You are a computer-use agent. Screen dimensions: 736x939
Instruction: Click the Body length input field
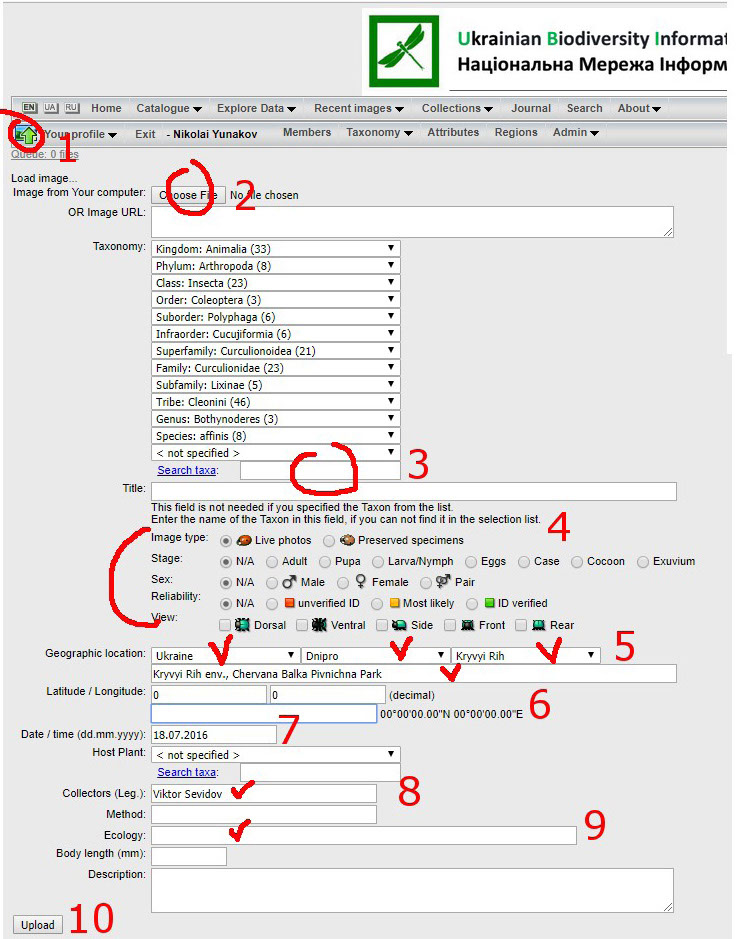(x=189, y=856)
